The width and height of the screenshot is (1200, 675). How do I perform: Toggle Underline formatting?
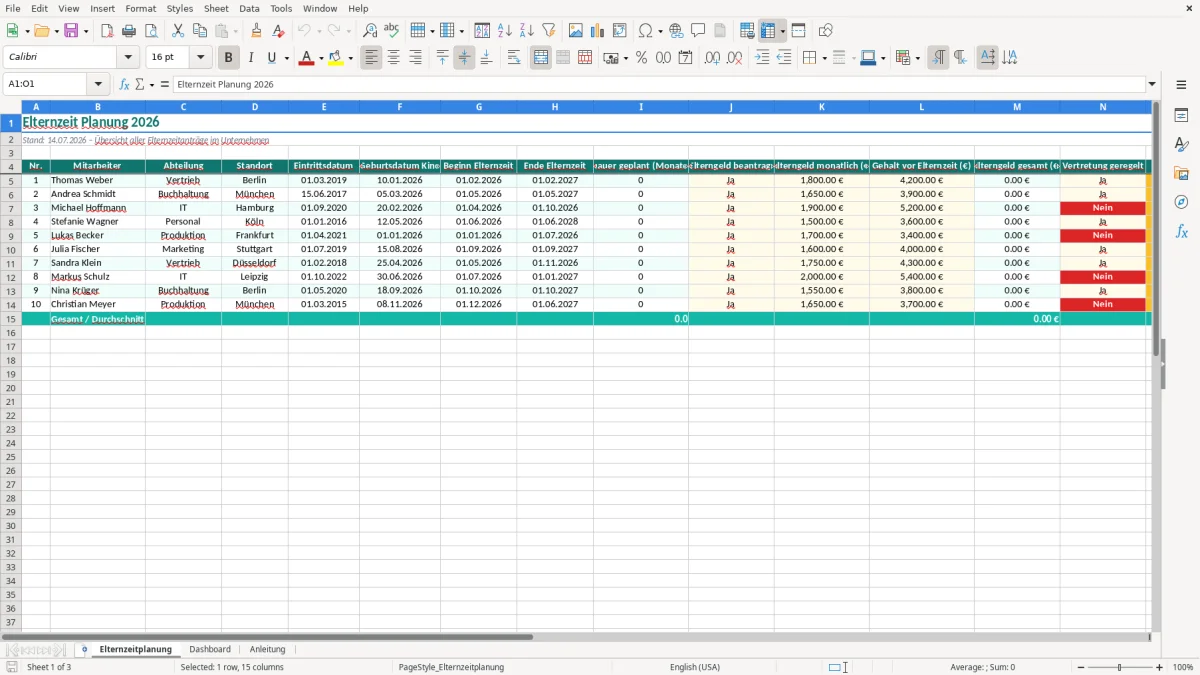(x=271, y=58)
